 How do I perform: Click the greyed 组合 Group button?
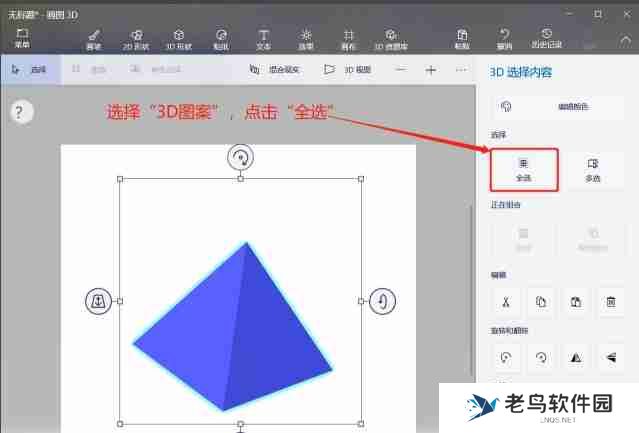point(524,240)
